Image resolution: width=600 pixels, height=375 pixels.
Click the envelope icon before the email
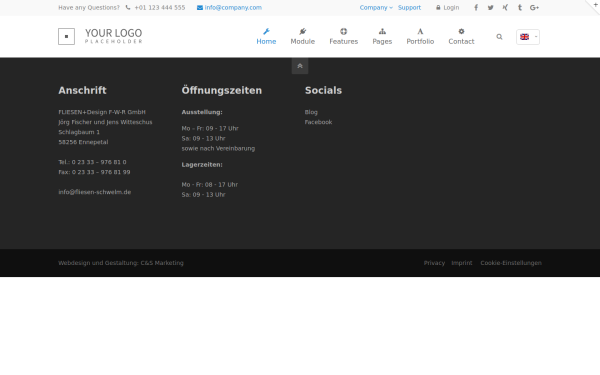[200, 8]
